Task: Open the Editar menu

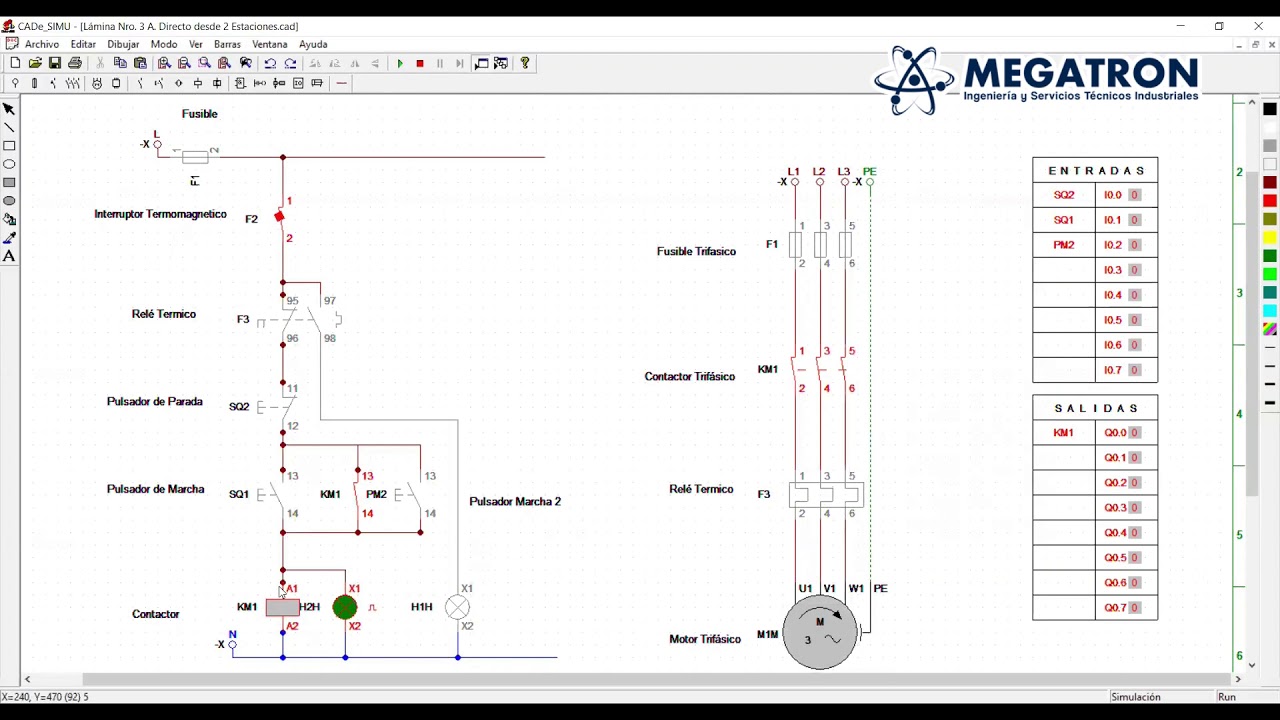Action: pos(83,44)
